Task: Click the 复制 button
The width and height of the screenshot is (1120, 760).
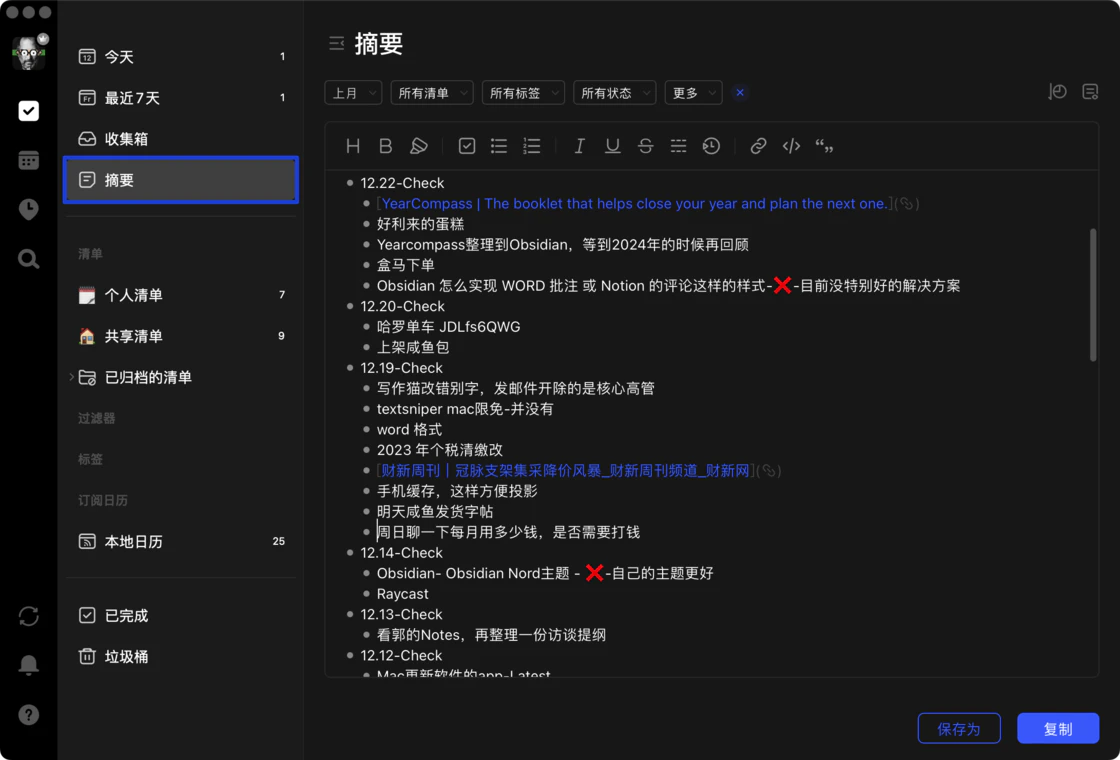Action: coord(1058,729)
